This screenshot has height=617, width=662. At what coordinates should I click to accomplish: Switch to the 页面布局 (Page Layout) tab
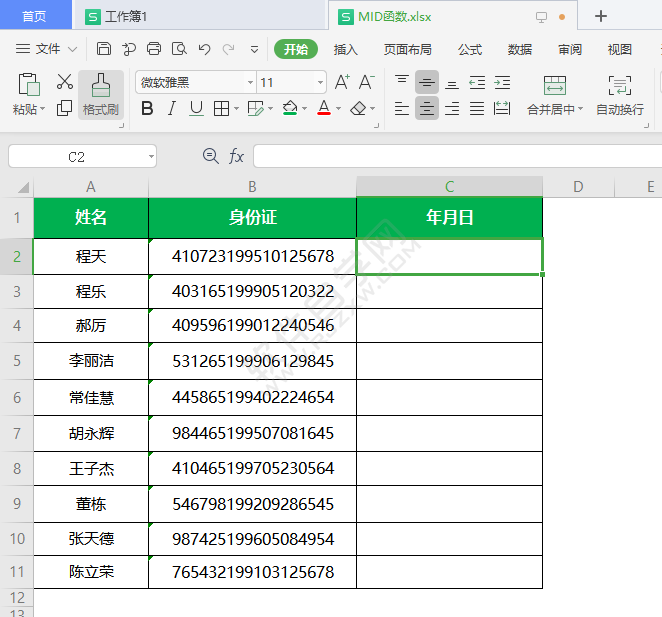click(x=407, y=49)
